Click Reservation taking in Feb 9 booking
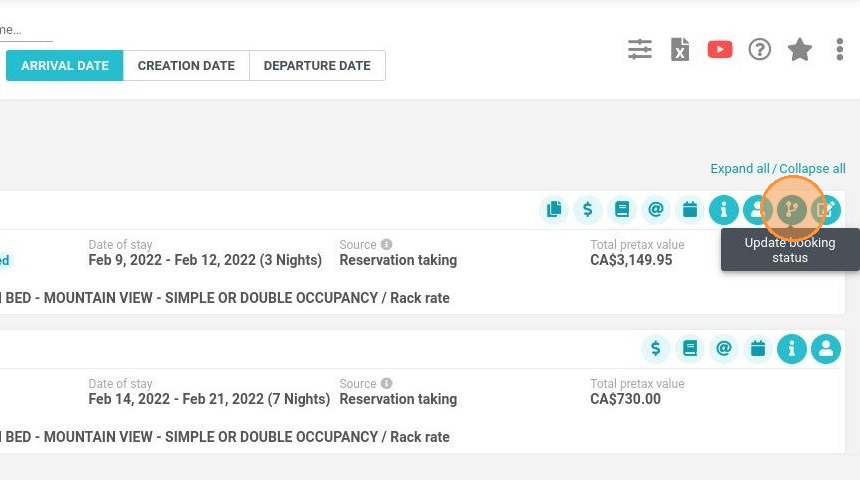Screen dimensions: 860x480 pyautogui.click(x=398, y=260)
